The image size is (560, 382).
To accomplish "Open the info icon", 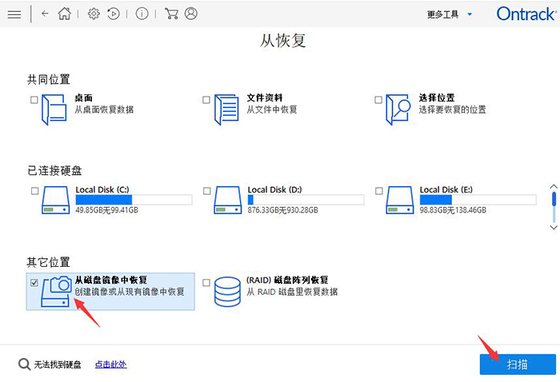I will pos(142,14).
